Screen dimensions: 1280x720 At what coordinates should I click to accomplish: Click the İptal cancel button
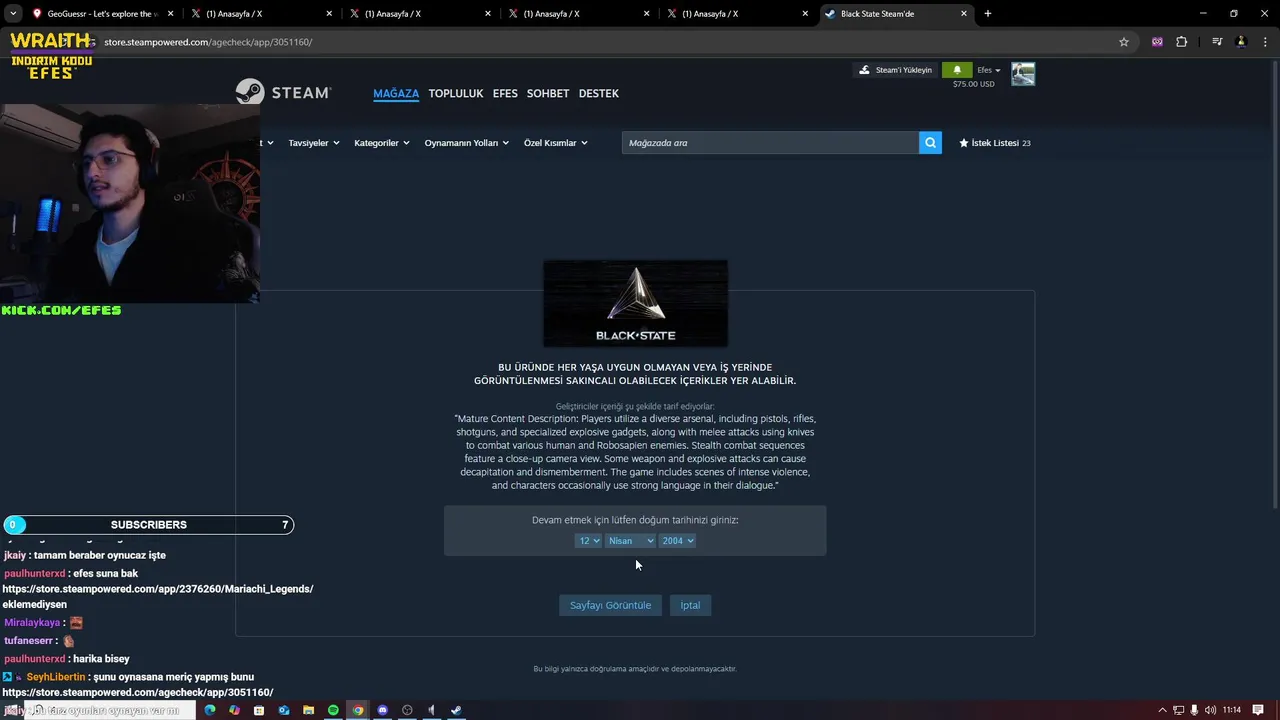[690, 605]
